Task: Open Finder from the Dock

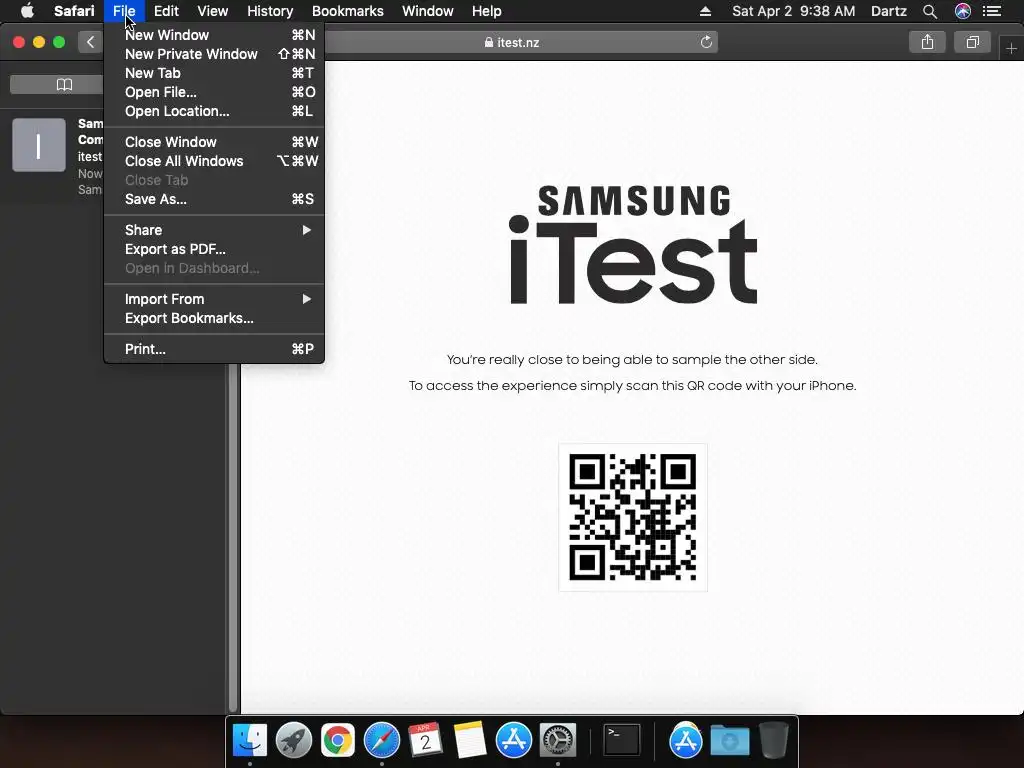Action: click(249, 741)
